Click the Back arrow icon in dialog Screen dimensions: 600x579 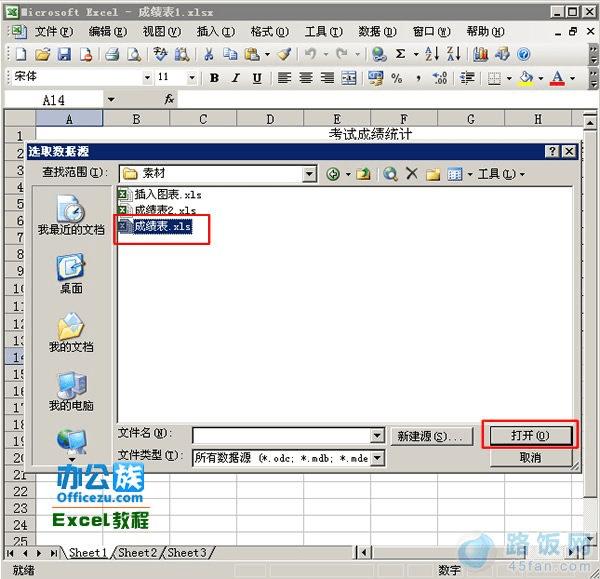333,174
